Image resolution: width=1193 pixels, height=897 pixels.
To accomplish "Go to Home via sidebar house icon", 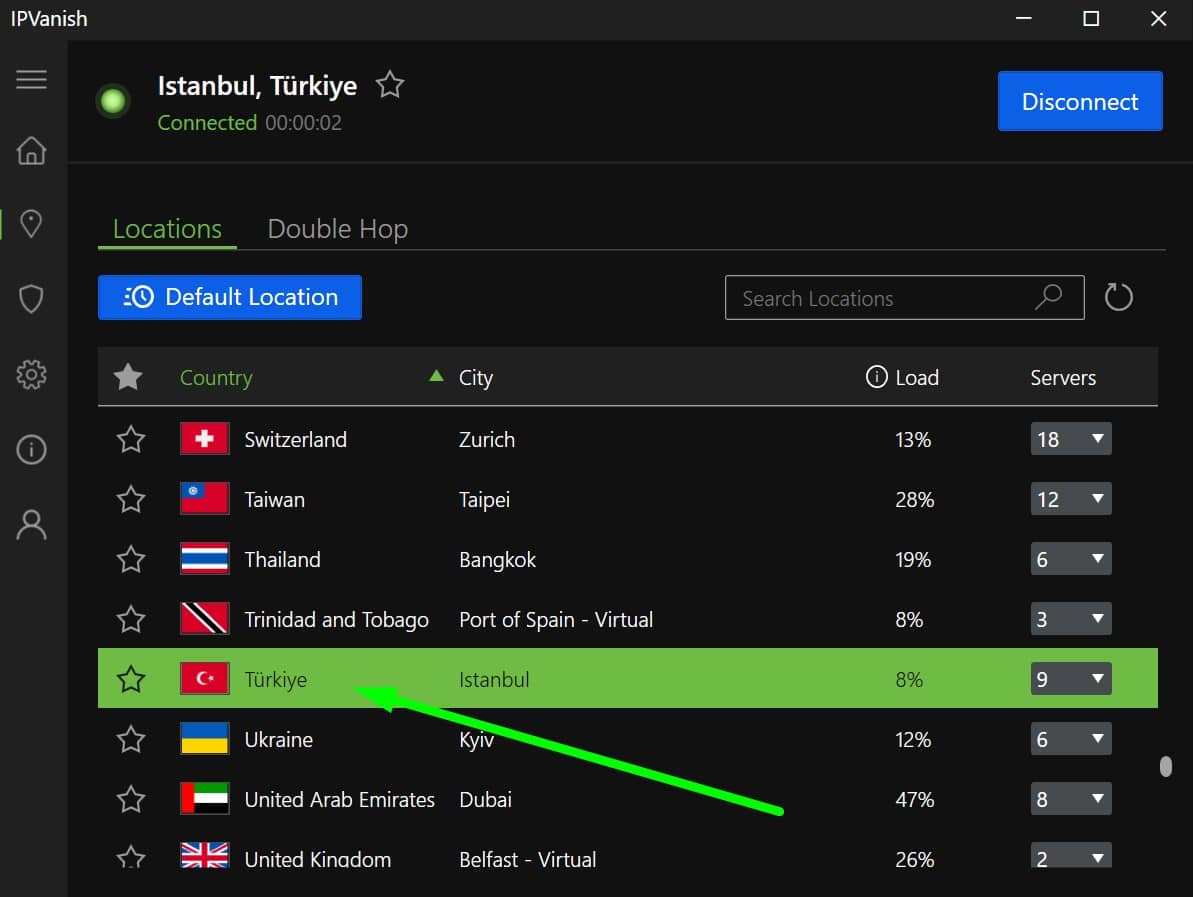I will tap(31, 150).
